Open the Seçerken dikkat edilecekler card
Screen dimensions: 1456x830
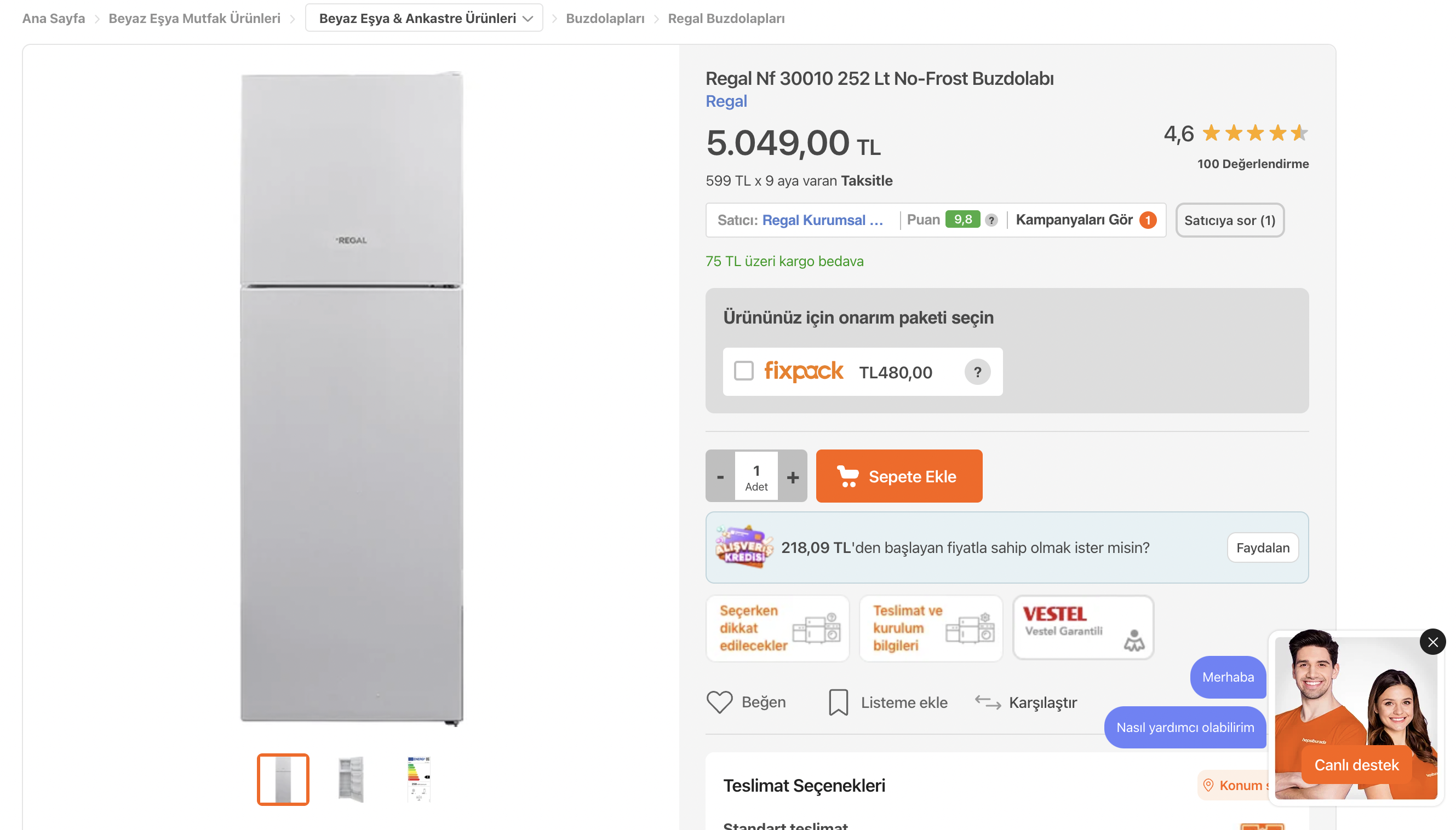pyautogui.click(x=777, y=628)
